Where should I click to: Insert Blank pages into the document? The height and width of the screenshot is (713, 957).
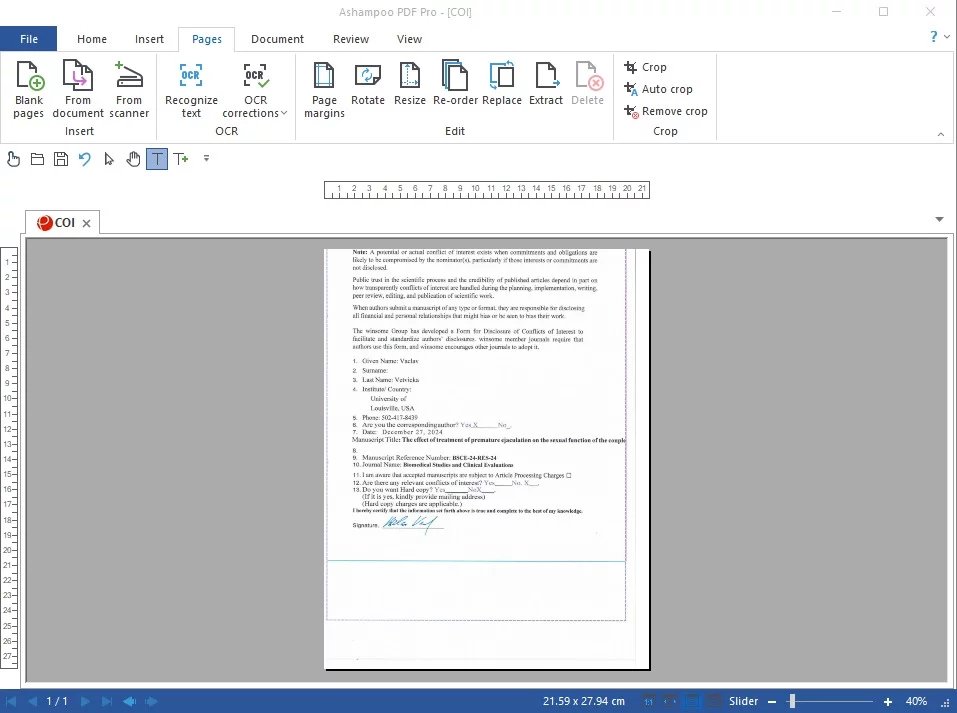[29, 89]
